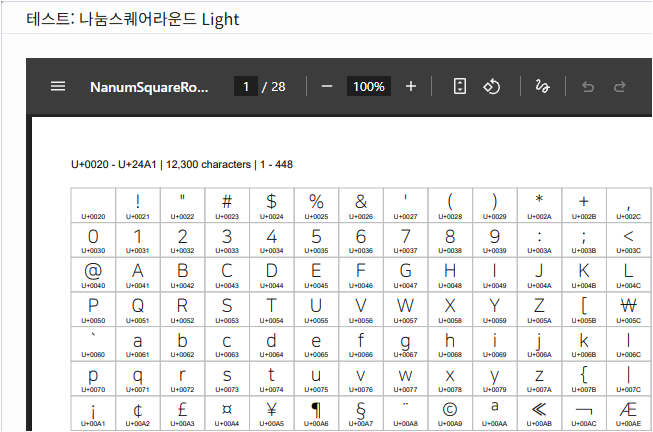Click the Æ ligature cell U+00AE
This screenshot has width=653, height=432.
(x=629, y=413)
